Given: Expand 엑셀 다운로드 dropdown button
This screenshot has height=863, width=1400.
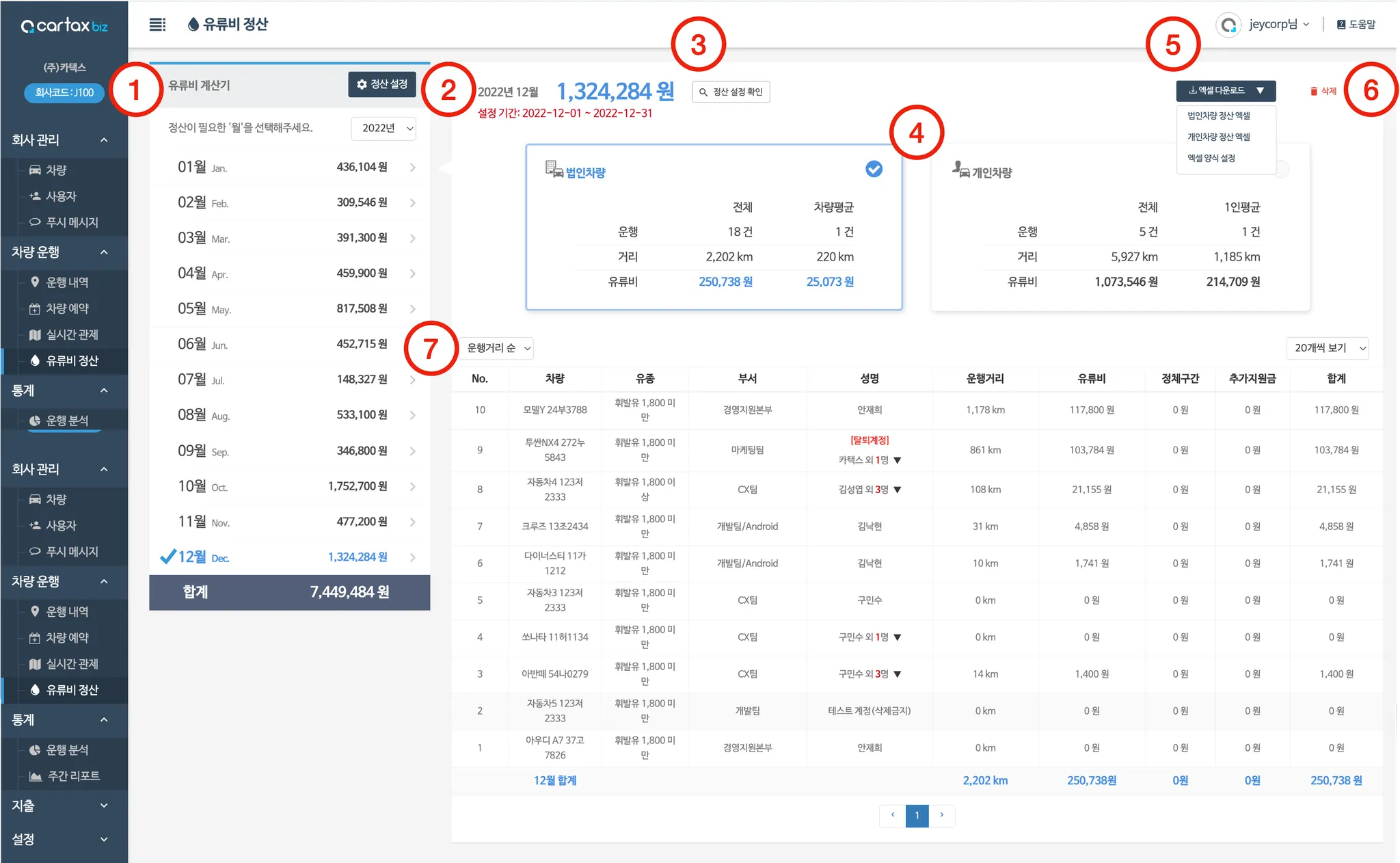Looking at the screenshot, I should pos(1226,90).
